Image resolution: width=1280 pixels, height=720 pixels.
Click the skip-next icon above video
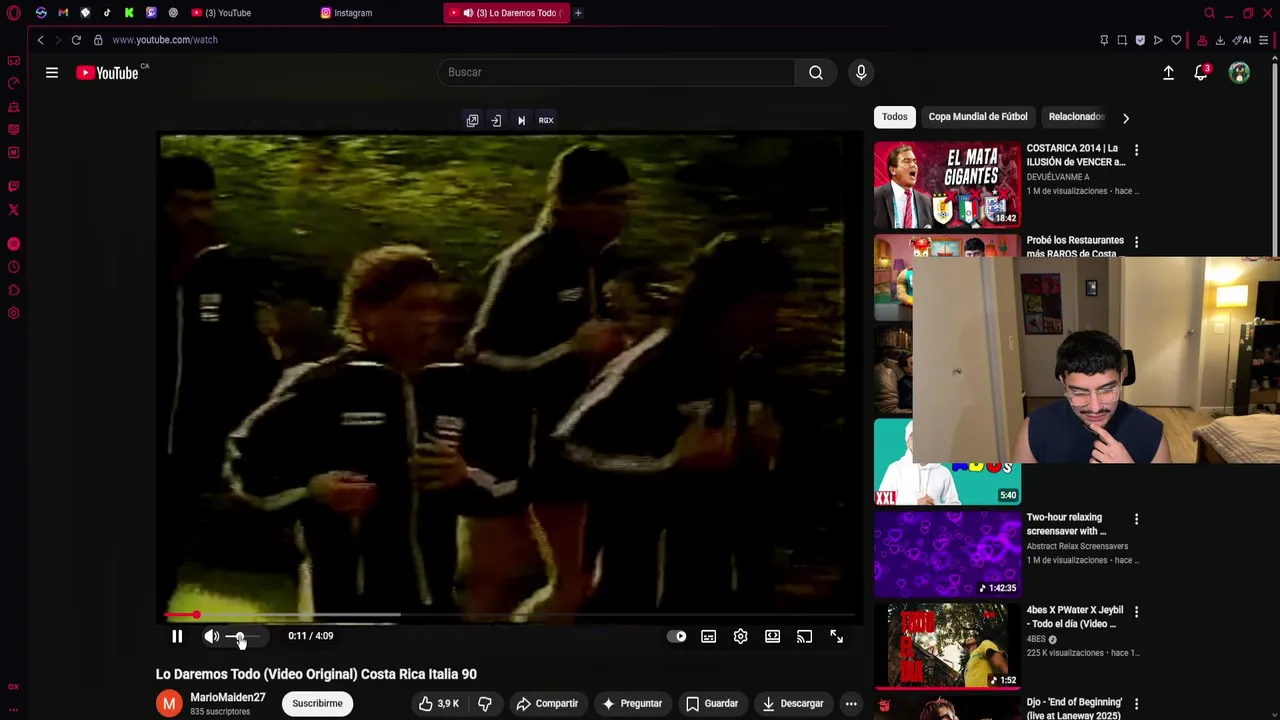(521, 120)
